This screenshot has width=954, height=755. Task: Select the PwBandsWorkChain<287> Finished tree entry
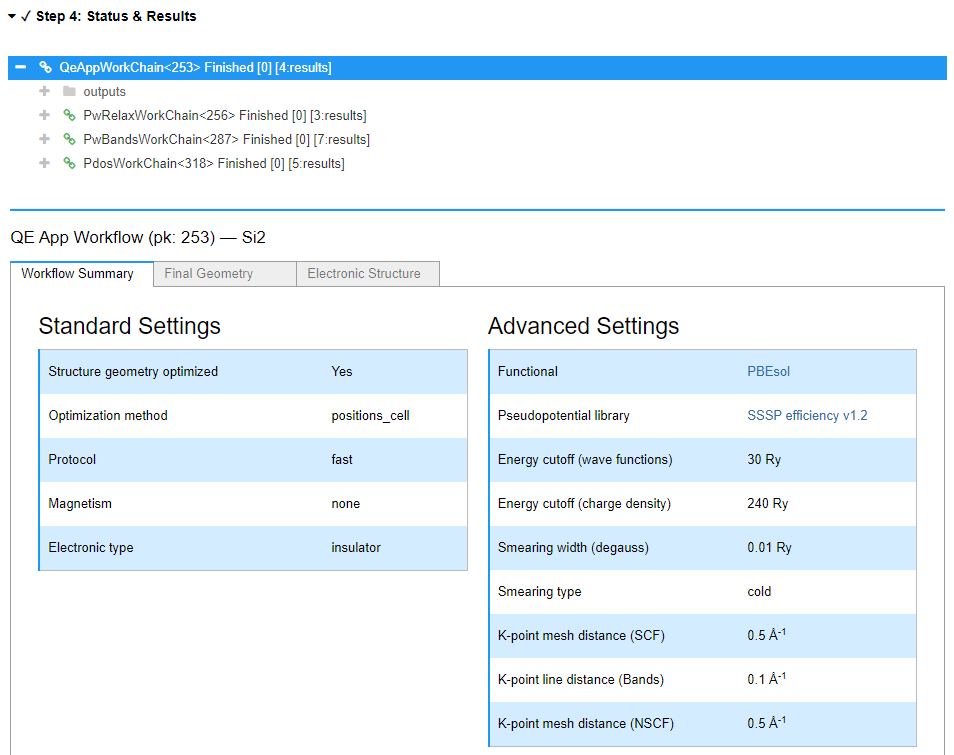coord(226,139)
